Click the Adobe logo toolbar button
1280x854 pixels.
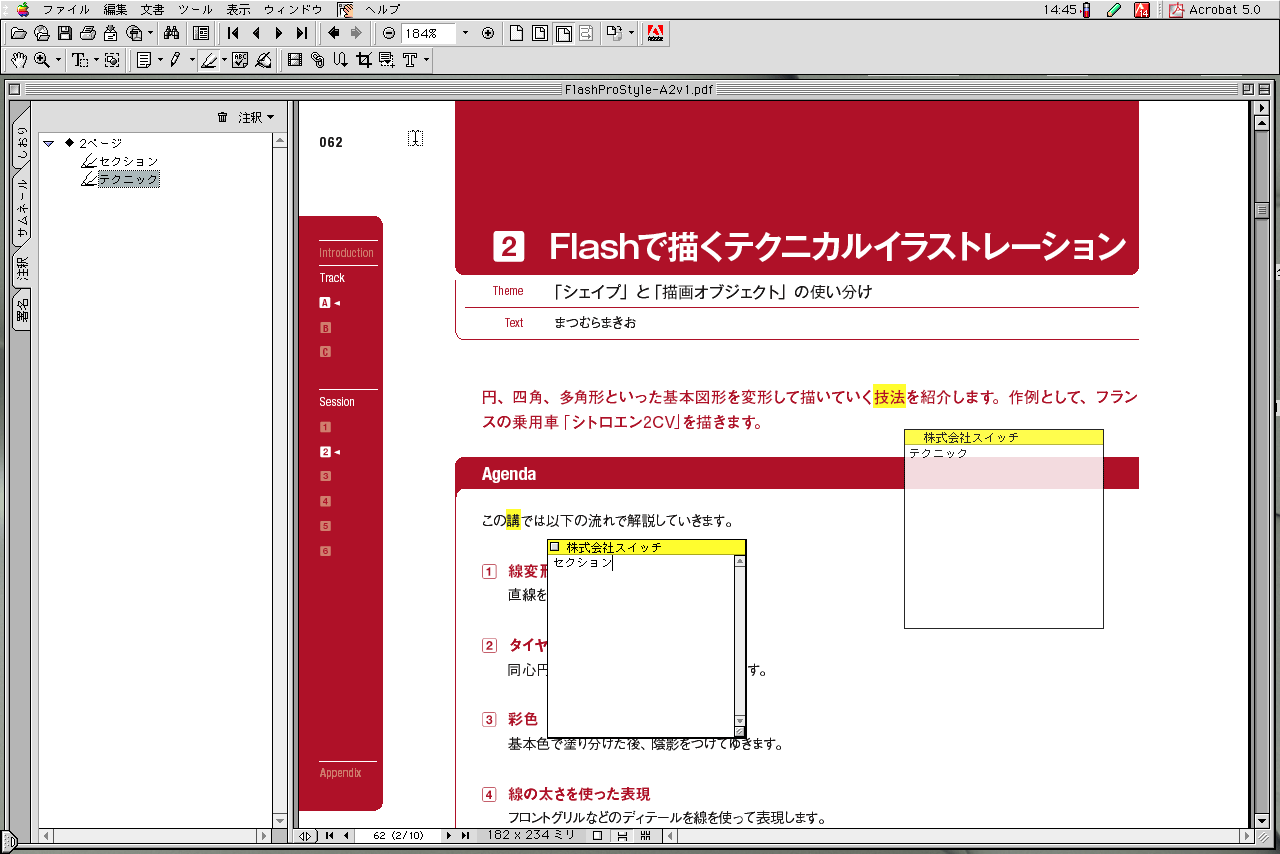click(656, 33)
